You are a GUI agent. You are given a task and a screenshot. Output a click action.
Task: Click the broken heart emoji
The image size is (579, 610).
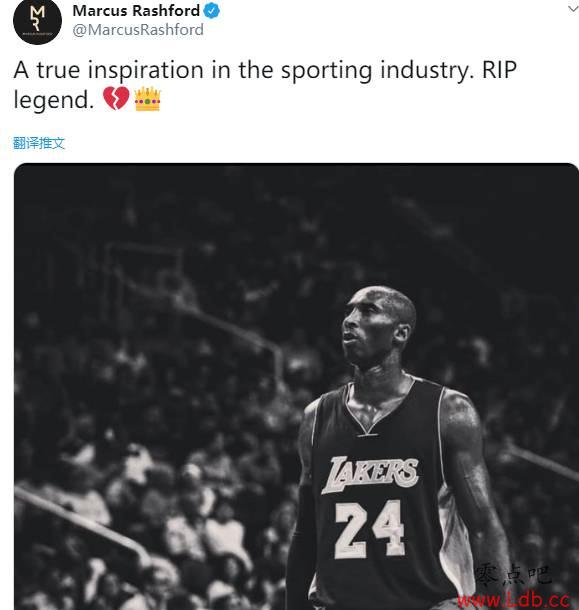pyautogui.click(x=116, y=98)
